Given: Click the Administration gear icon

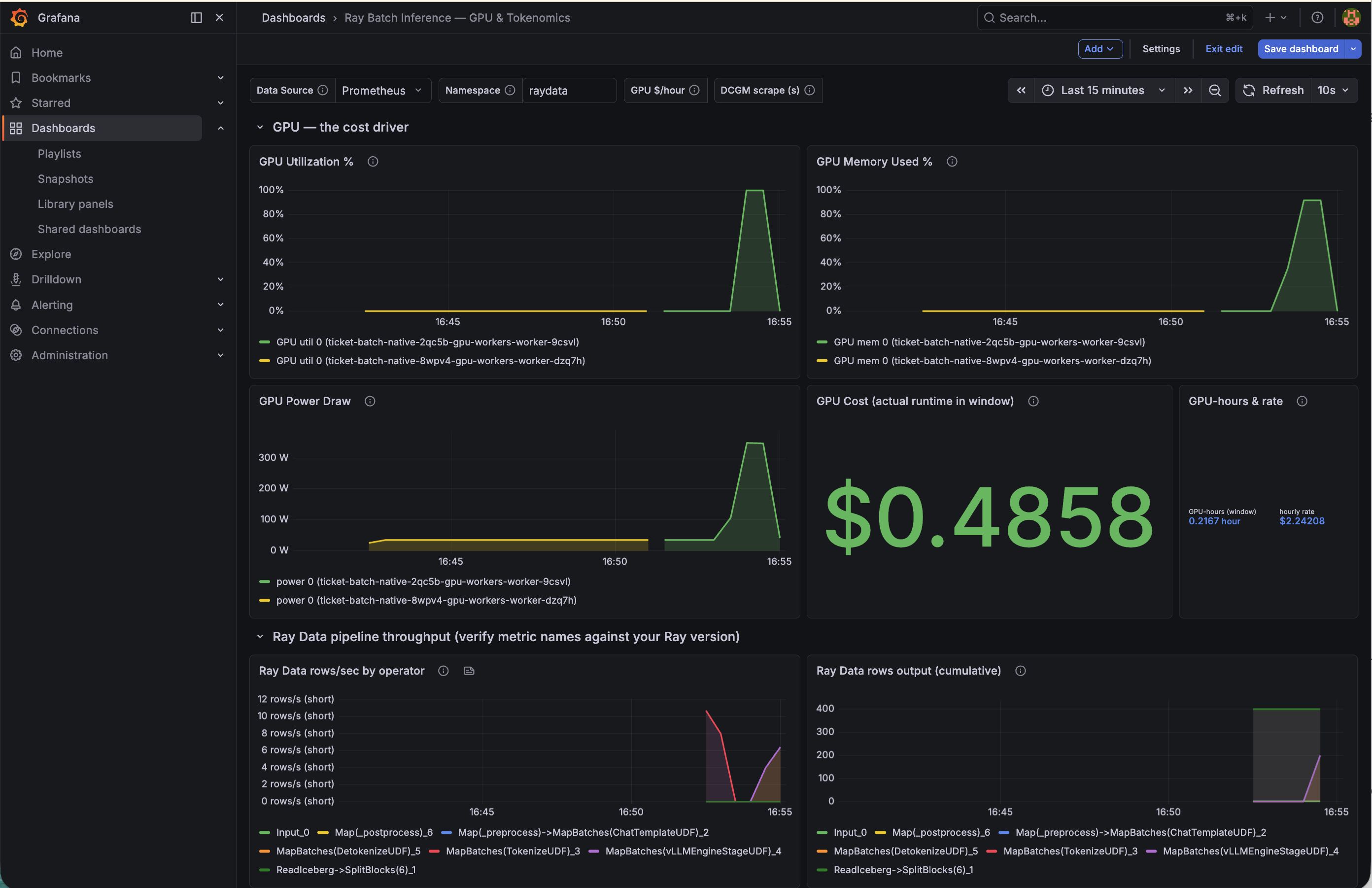Looking at the screenshot, I should pyautogui.click(x=16, y=356).
